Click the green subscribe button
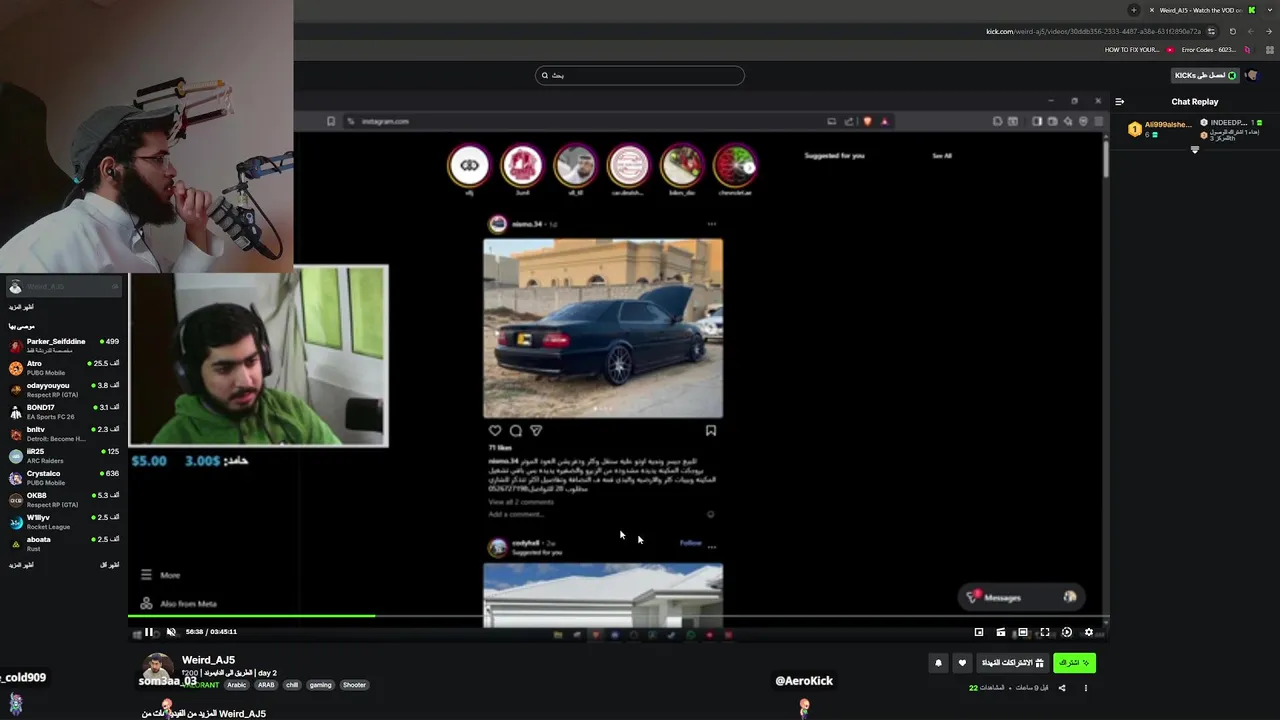 coord(1074,663)
